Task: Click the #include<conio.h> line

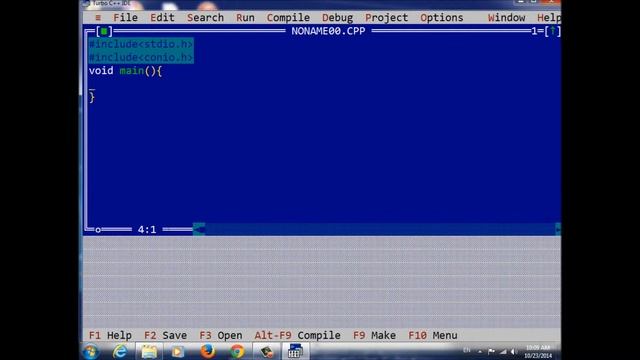Action: 141,57
